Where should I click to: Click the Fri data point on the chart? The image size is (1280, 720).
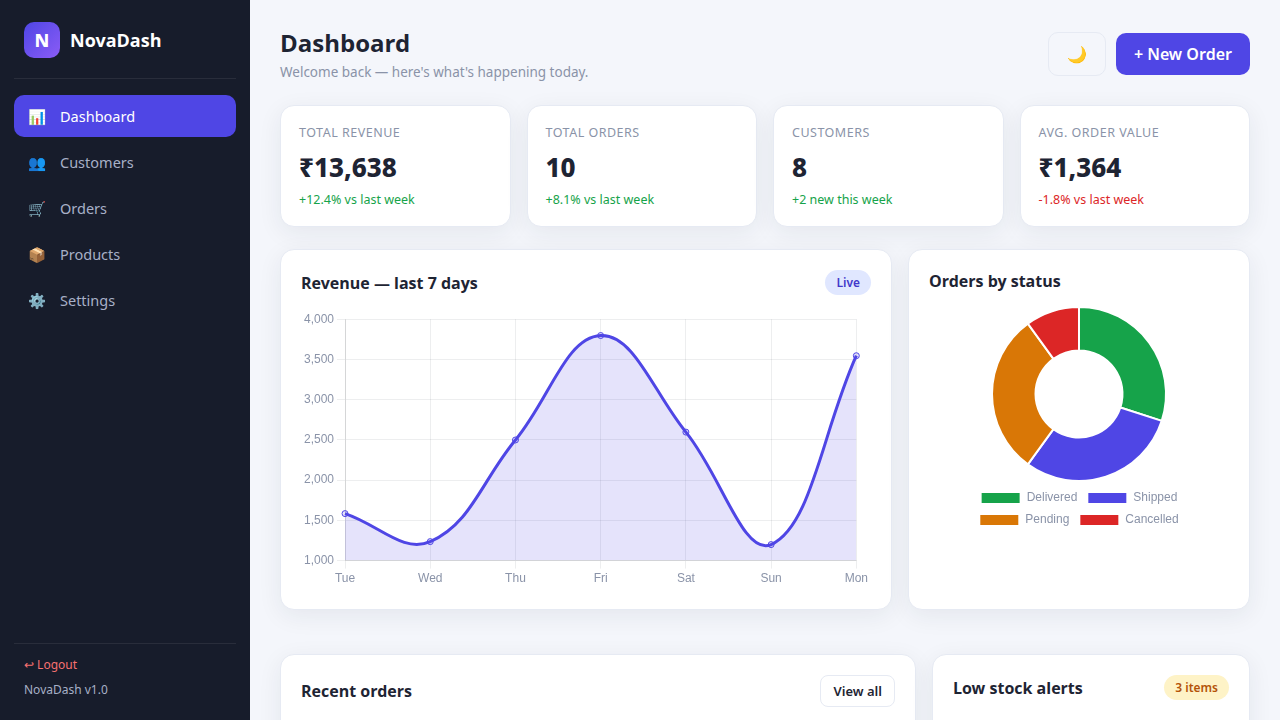tap(601, 335)
